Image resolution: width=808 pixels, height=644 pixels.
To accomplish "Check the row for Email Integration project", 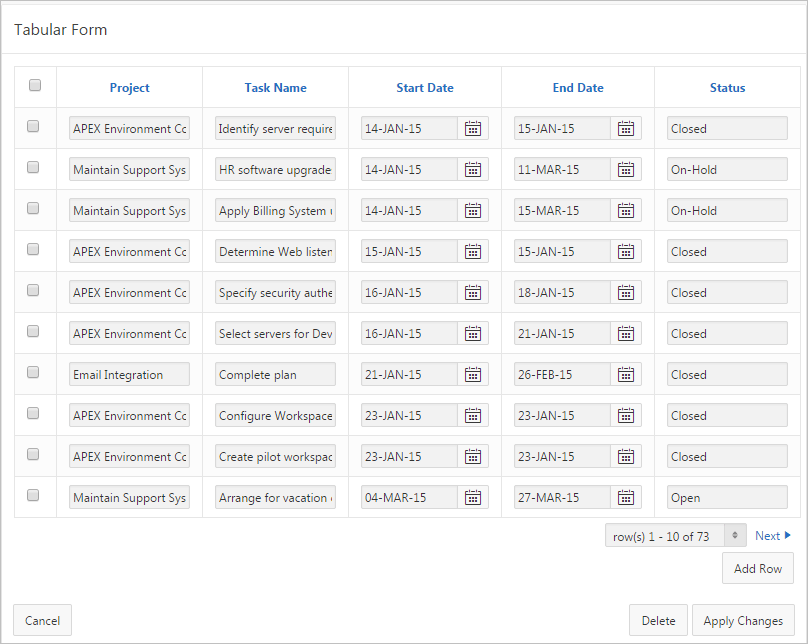I will (x=35, y=374).
